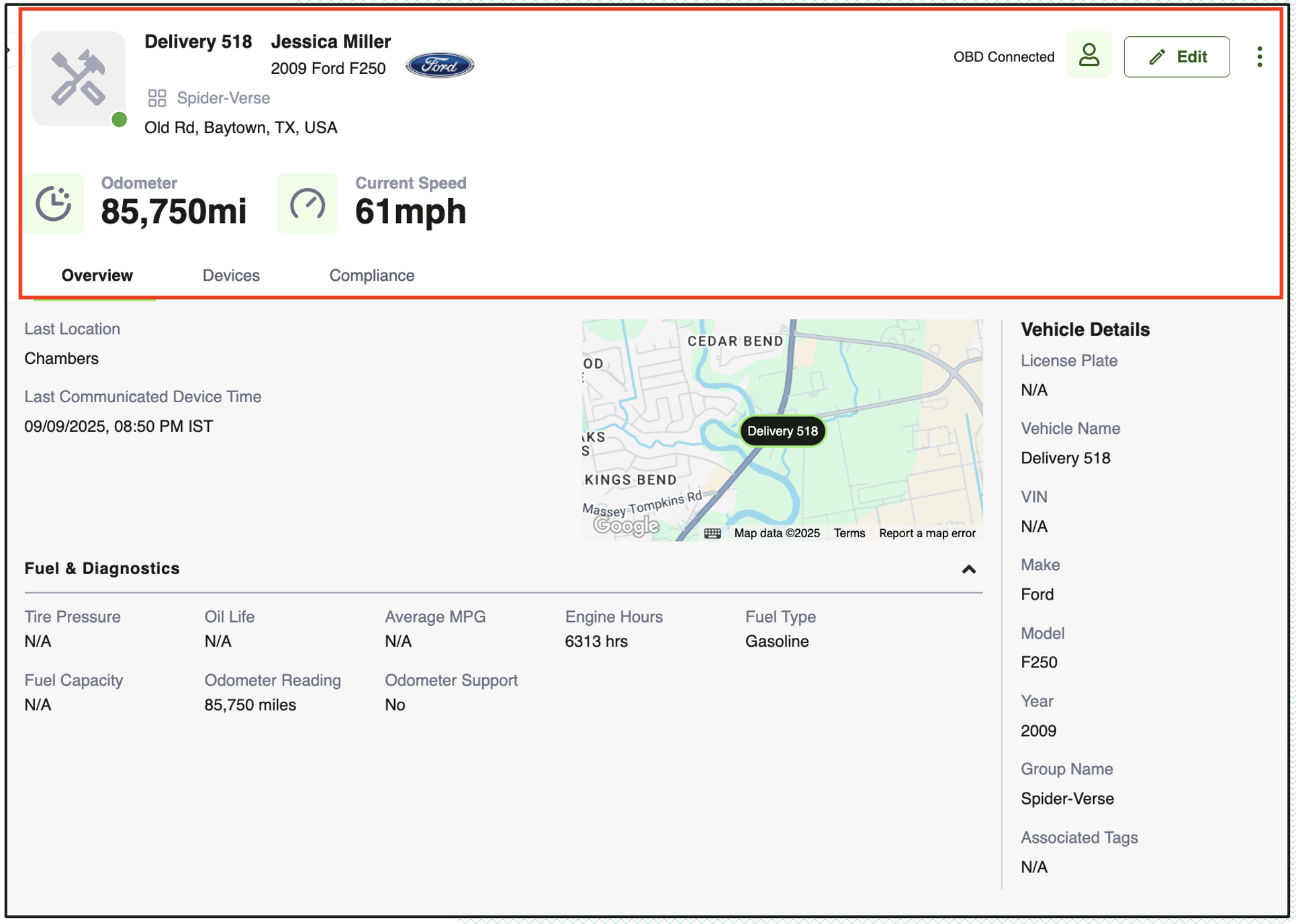1296x924 pixels.
Task: Click the map keyboard shortcuts icon
Action: coord(712,533)
